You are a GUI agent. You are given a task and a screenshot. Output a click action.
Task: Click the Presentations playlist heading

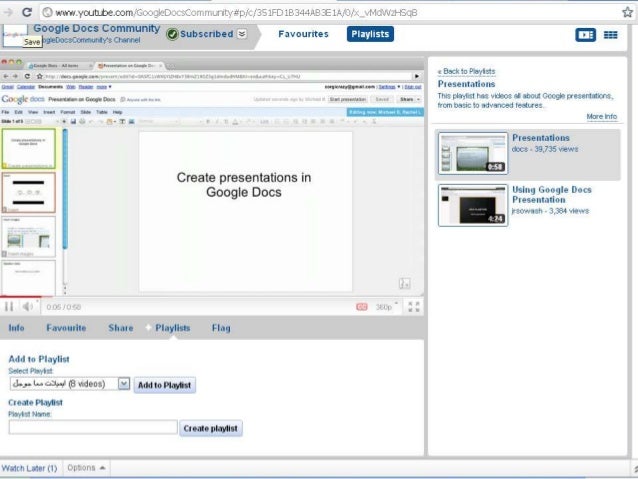pos(466,84)
